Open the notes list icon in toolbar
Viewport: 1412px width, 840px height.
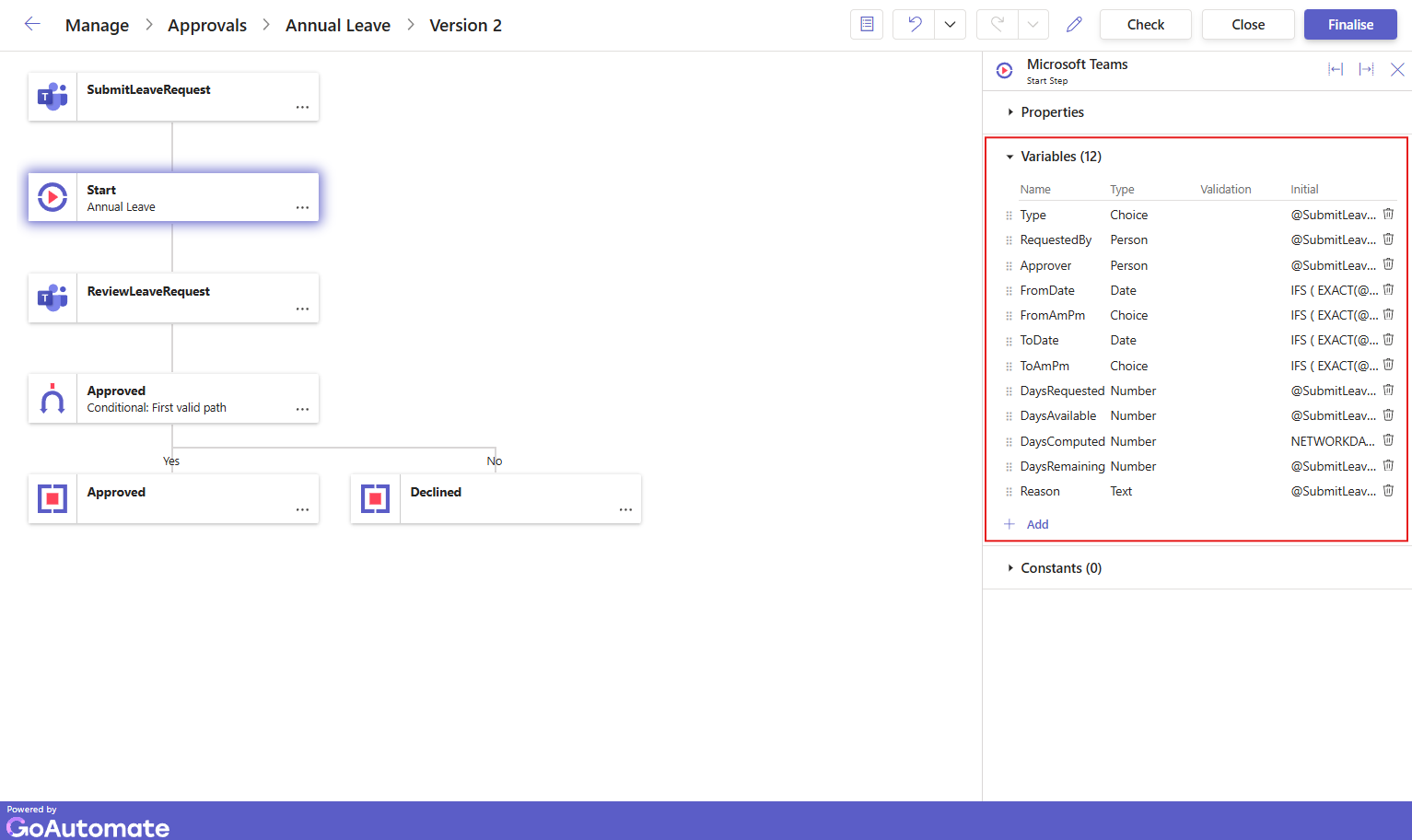867,25
